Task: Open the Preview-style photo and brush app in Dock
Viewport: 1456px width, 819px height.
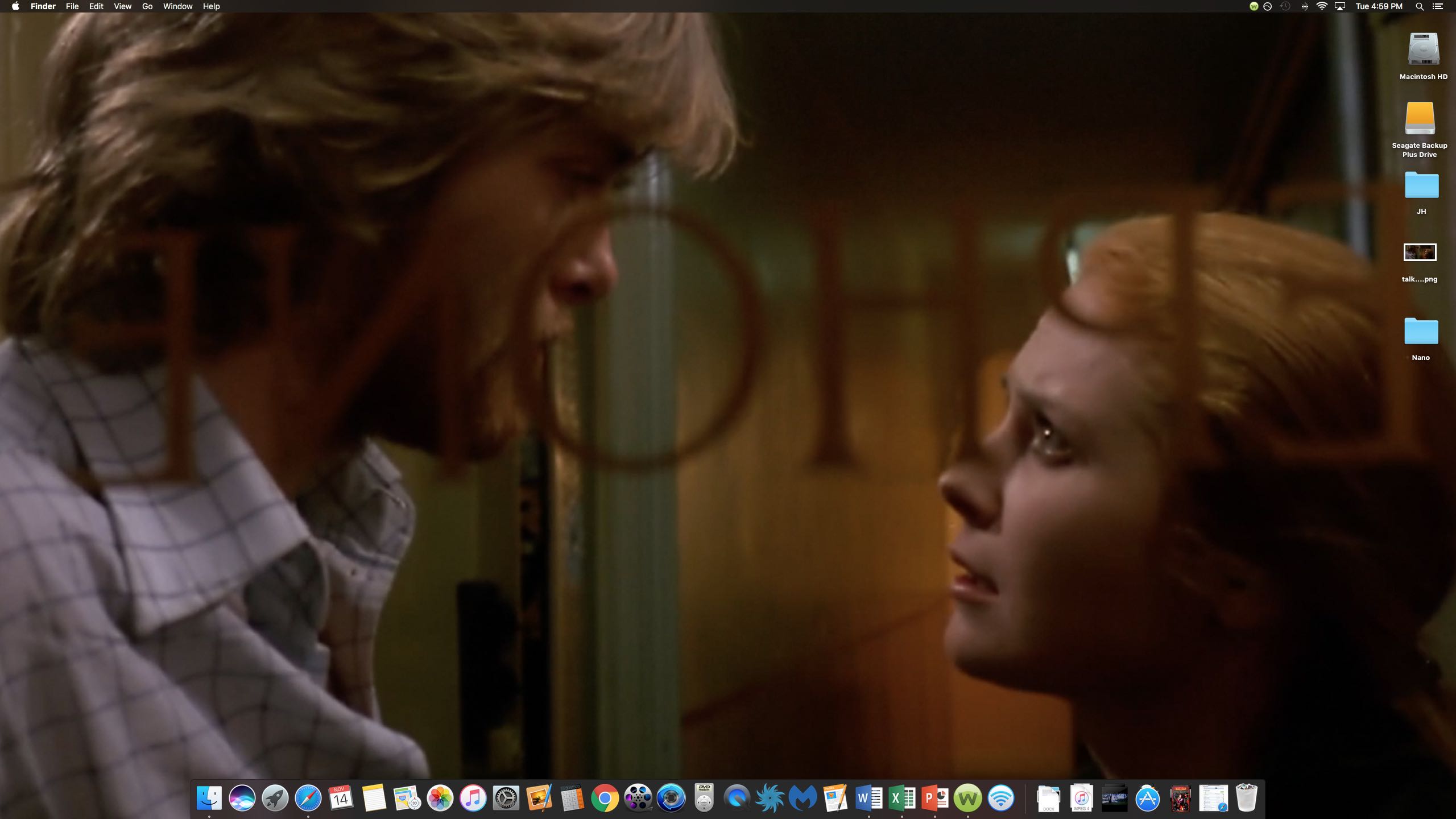Action: click(539, 798)
